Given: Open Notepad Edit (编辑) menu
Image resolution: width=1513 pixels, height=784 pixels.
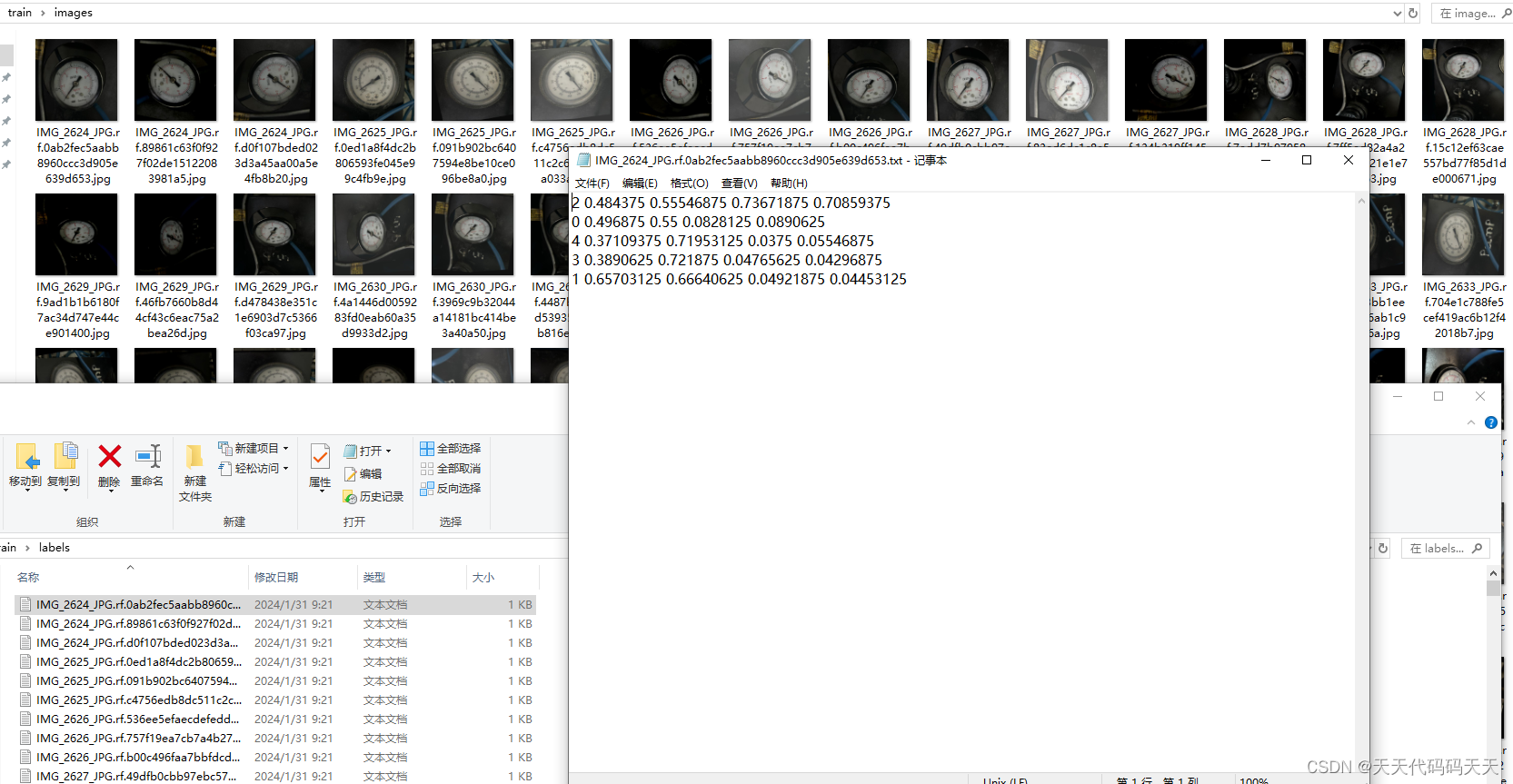Looking at the screenshot, I should 640,184.
